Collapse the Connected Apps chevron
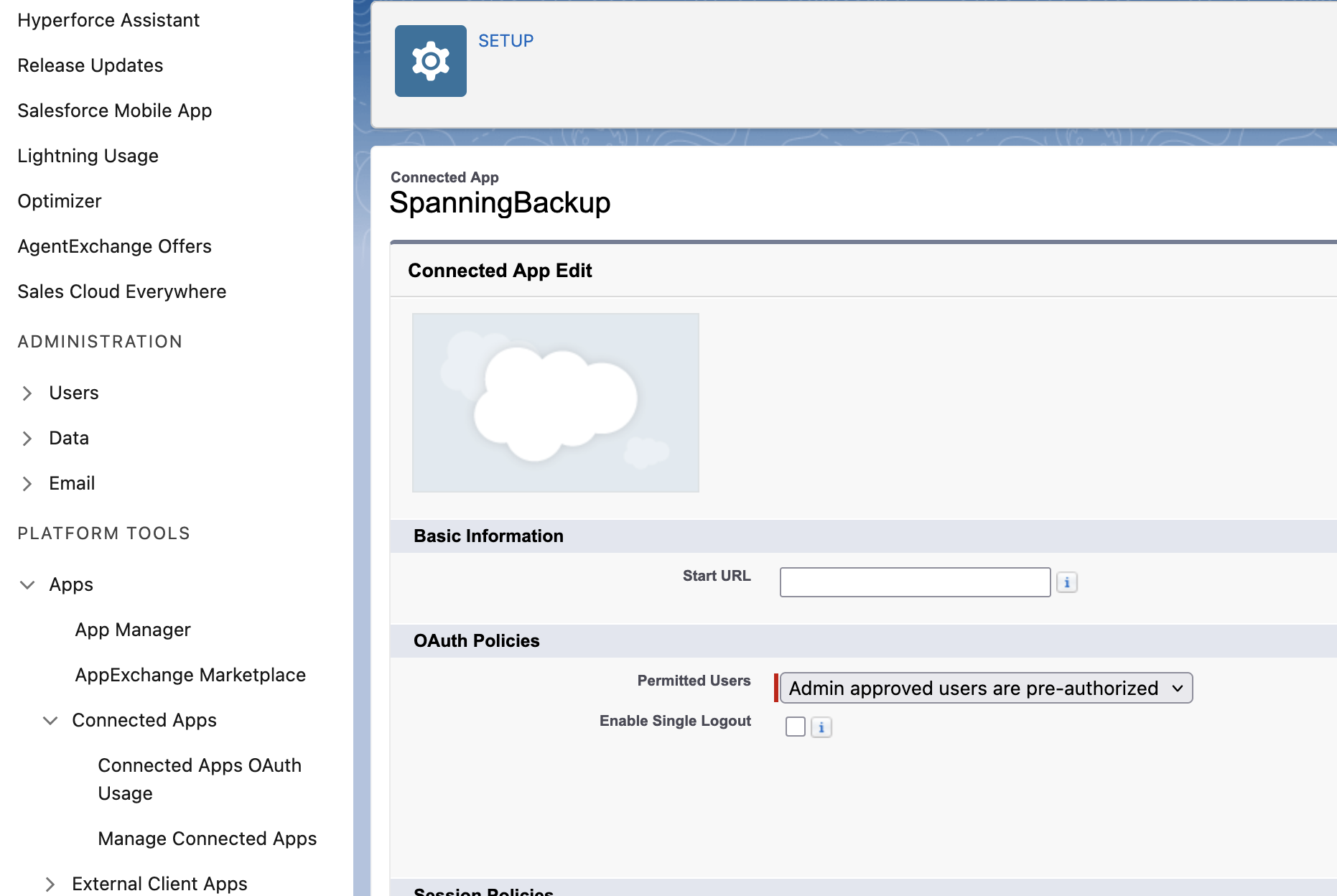This screenshot has width=1337, height=896. click(x=50, y=721)
